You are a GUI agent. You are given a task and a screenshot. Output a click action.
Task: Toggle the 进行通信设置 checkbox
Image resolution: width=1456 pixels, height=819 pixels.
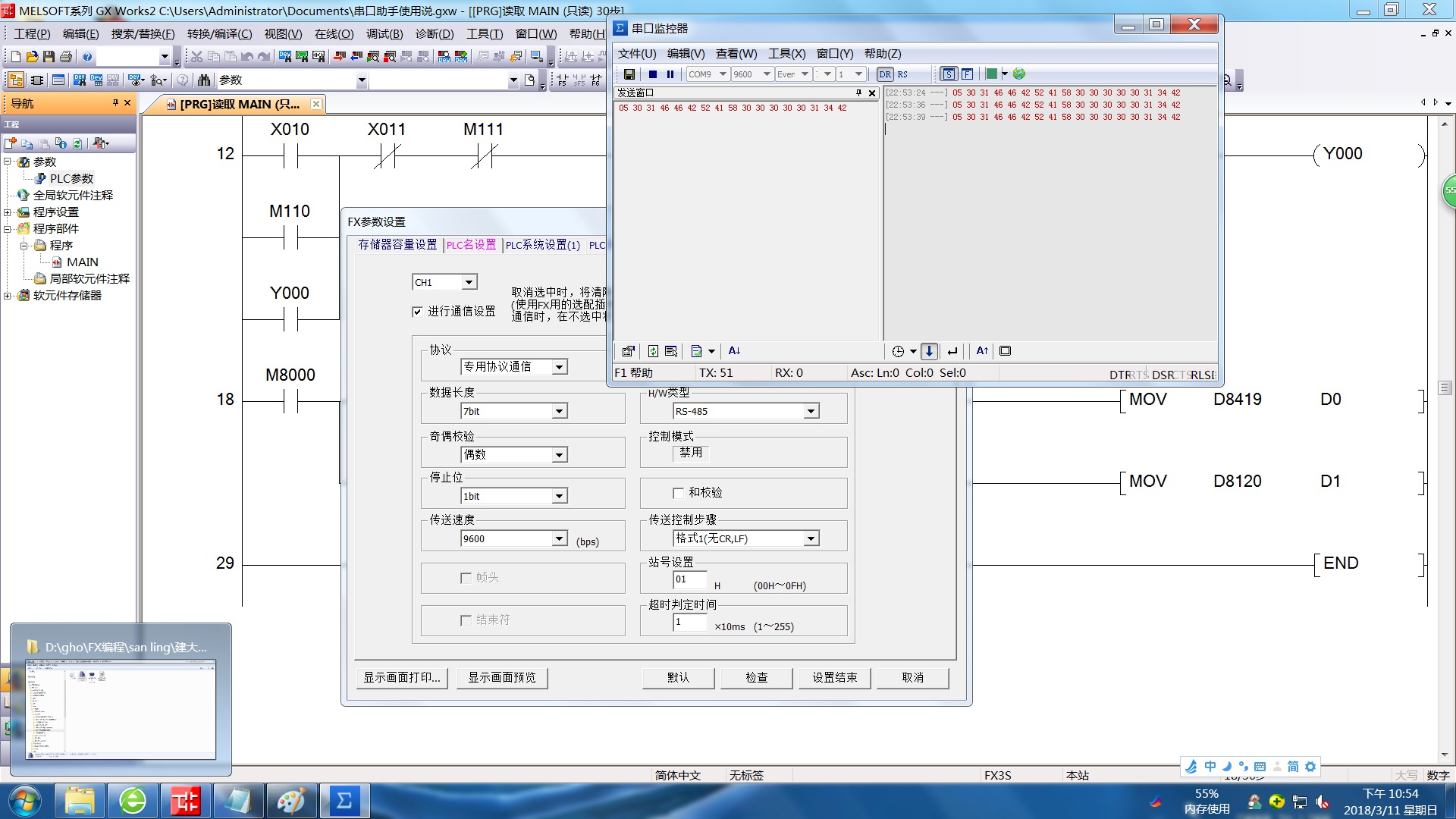click(x=417, y=312)
